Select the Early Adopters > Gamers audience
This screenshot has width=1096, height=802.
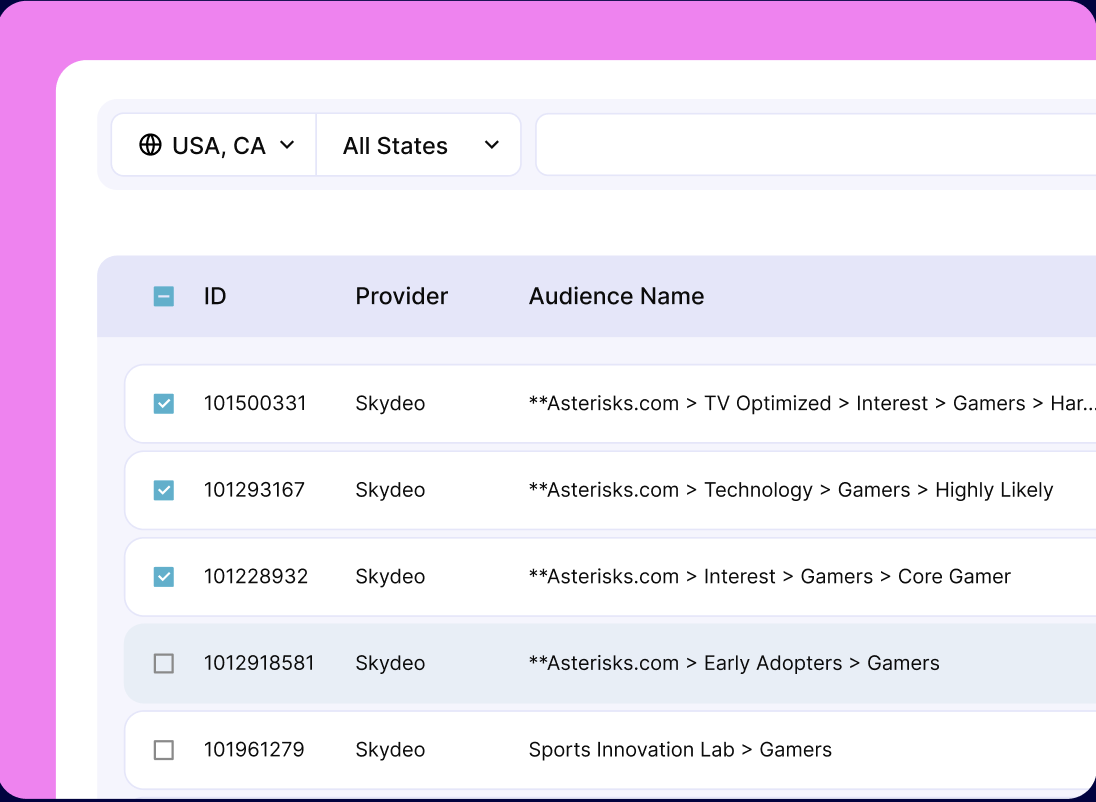tap(734, 663)
